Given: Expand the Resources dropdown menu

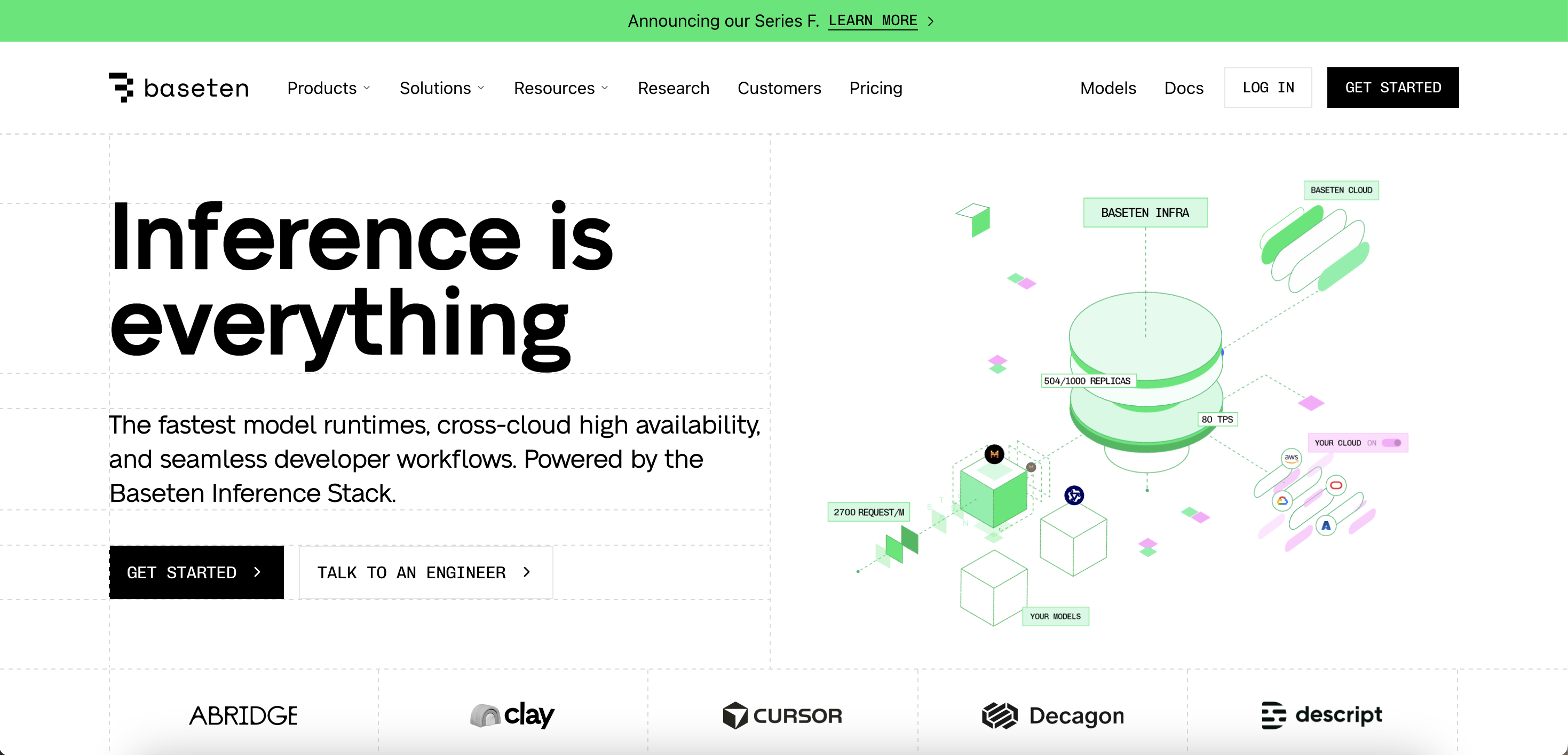Looking at the screenshot, I should pyautogui.click(x=560, y=88).
